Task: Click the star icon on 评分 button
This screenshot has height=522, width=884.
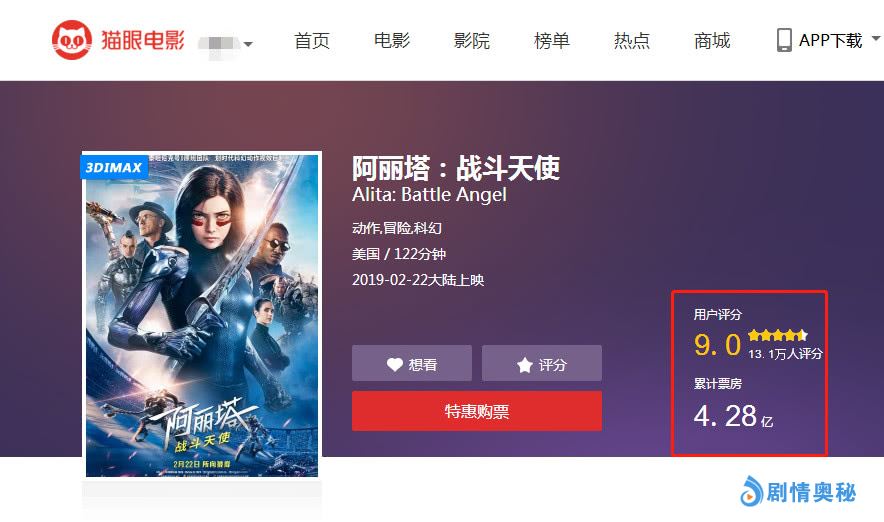Action: (524, 365)
